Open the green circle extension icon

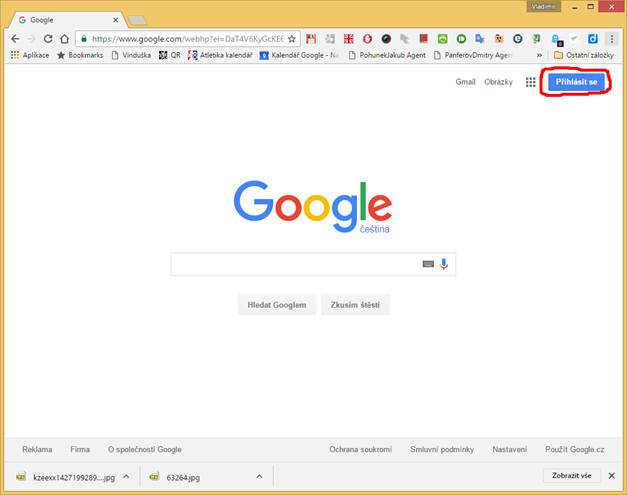(x=461, y=39)
